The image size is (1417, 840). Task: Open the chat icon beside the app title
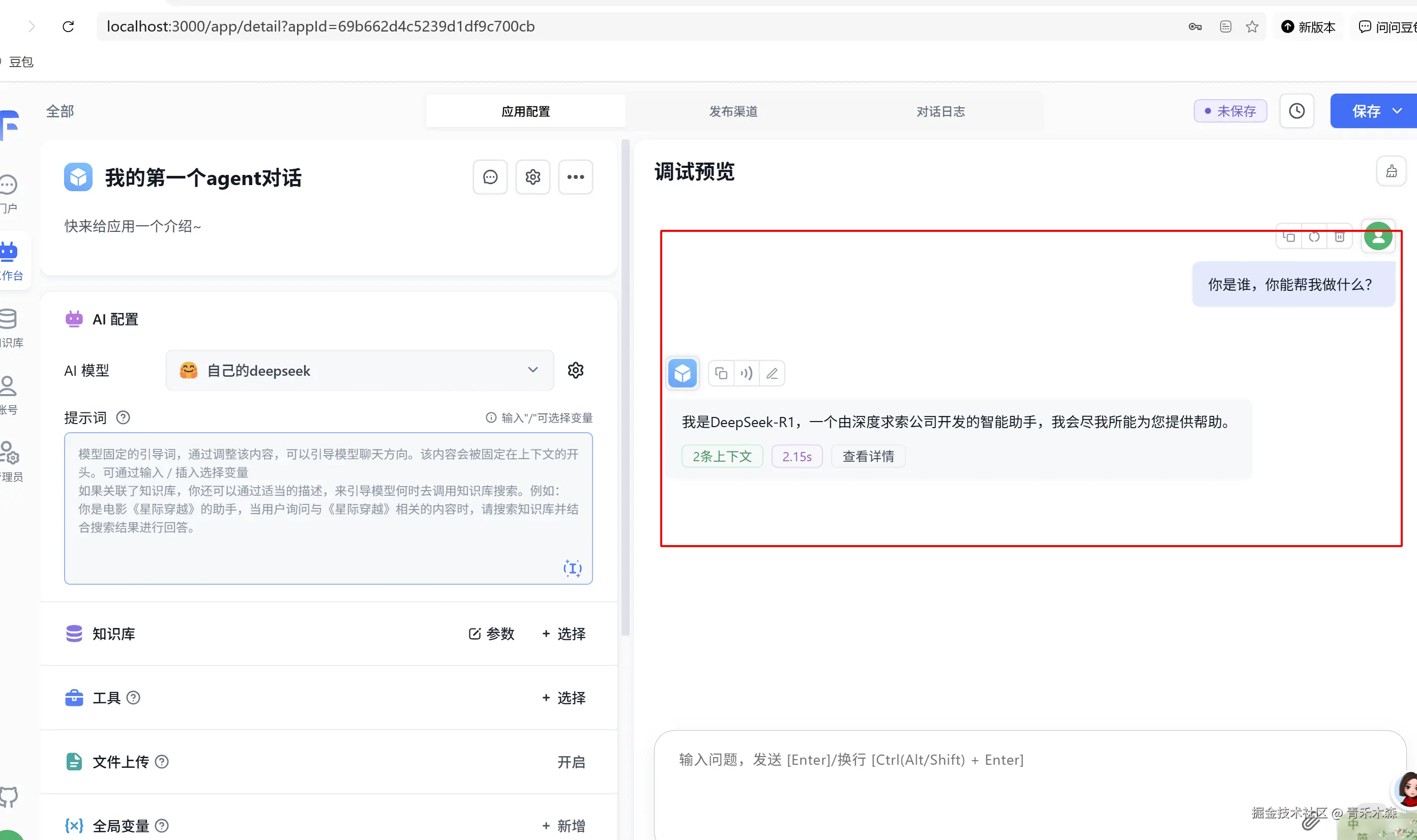[490, 177]
